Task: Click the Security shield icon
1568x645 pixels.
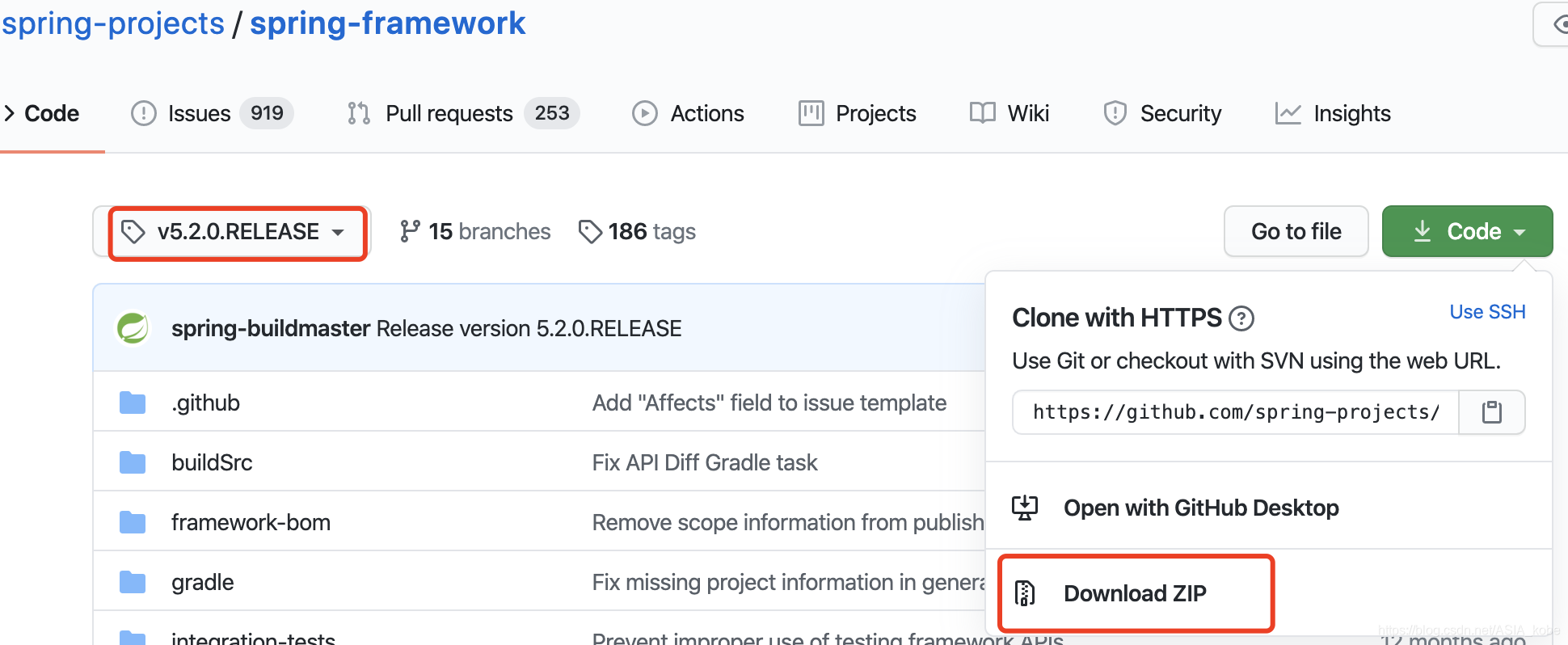Action: (x=1115, y=113)
